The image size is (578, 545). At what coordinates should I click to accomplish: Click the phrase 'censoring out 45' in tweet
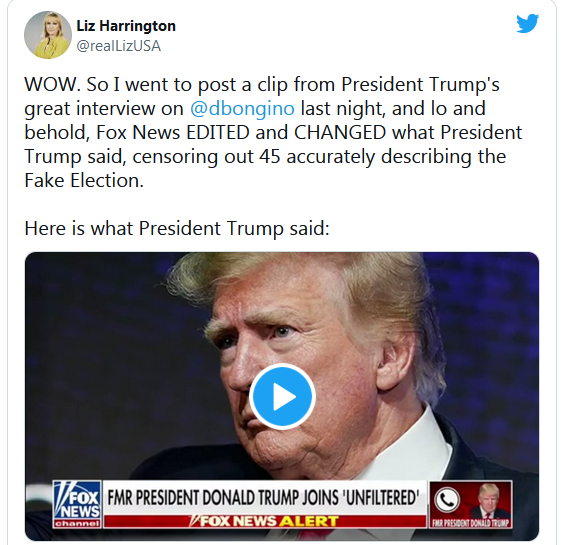point(206,156)
